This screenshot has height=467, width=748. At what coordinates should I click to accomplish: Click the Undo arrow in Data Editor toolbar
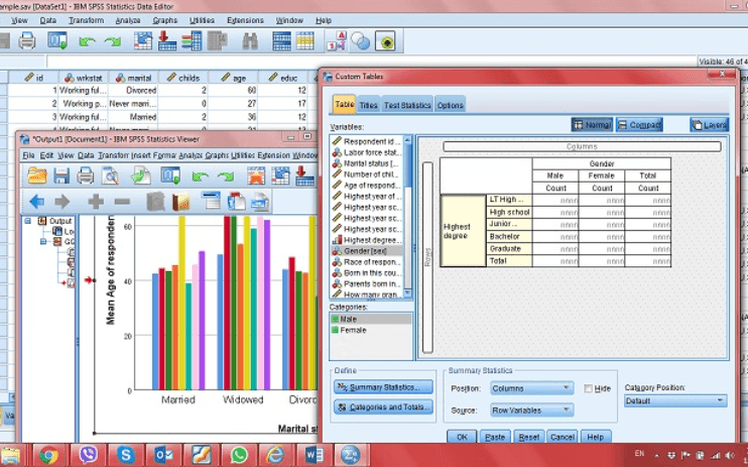tap(86, 42)
